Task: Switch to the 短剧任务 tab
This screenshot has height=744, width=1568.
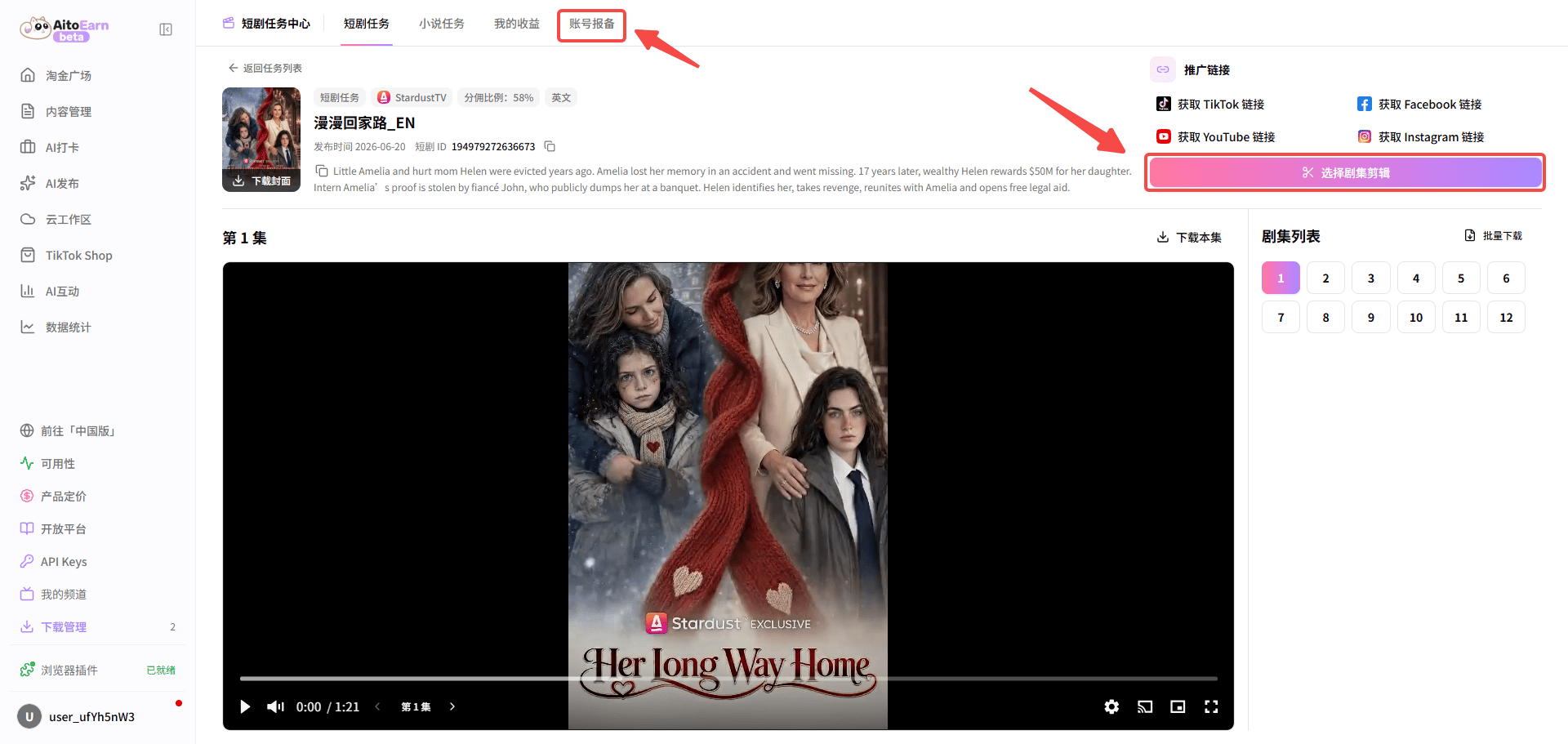Action: tap(367, 24)
